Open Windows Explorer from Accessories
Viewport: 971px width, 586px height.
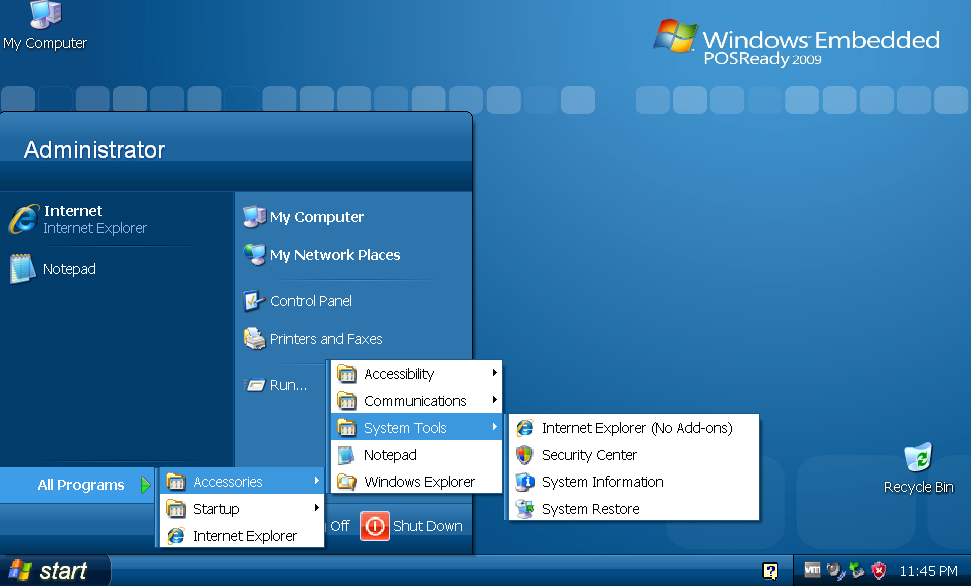(416, 481)
